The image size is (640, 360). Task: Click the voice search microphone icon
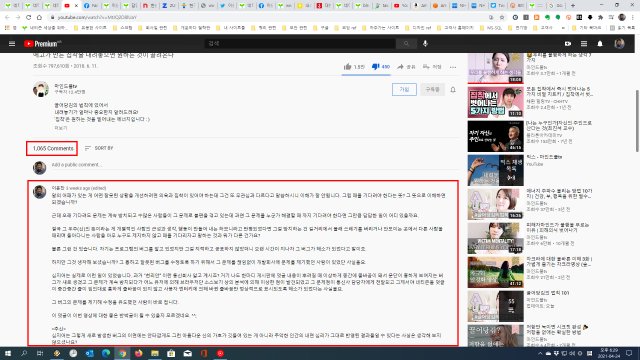[x=425, y=43]
